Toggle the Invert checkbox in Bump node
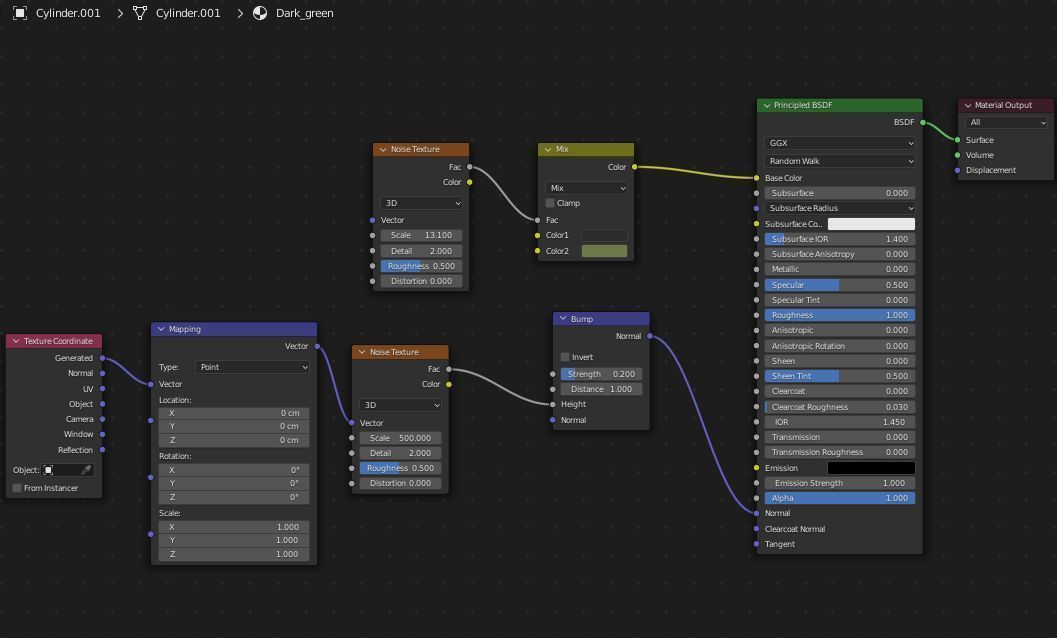 pos(565,357)
